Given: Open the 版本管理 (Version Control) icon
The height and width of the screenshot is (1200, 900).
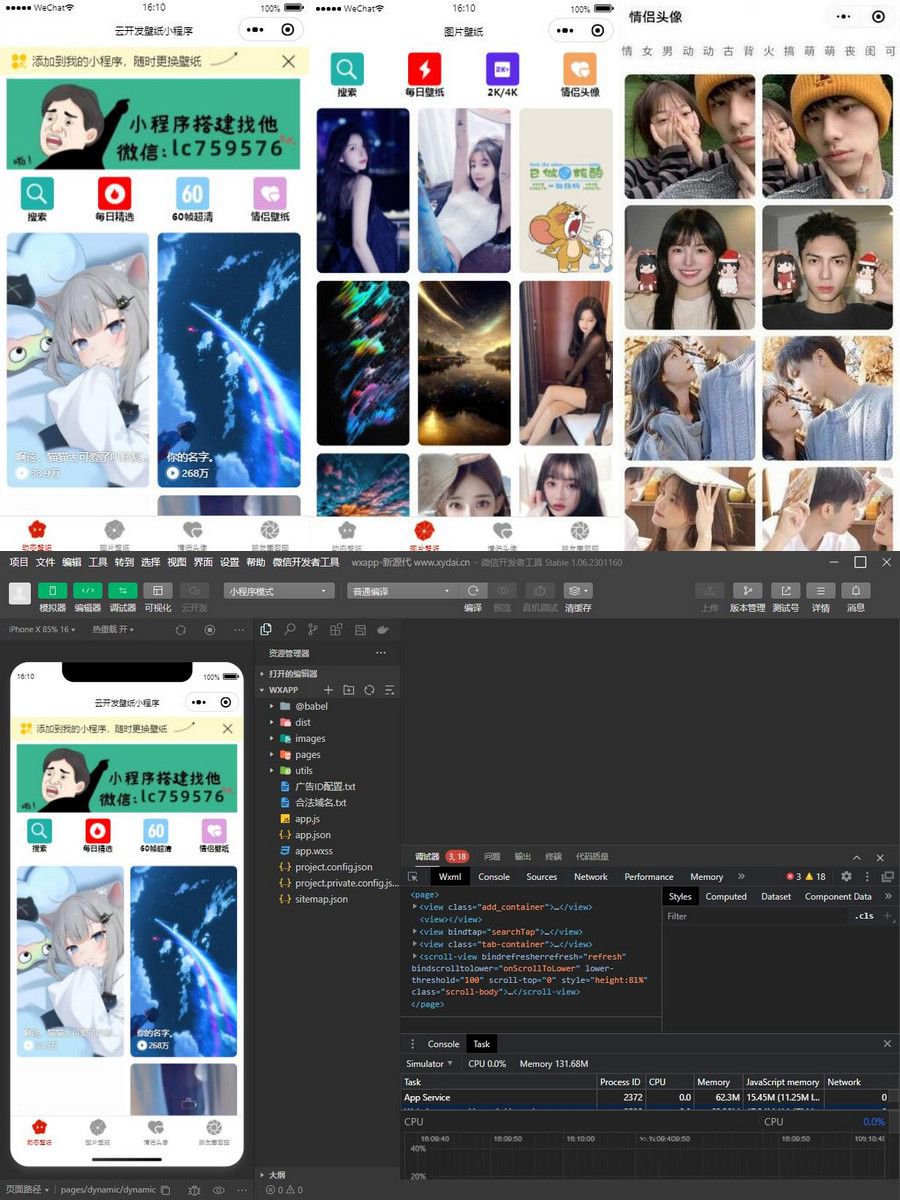Looking at the screenshot, I should (x=747, y=591).
